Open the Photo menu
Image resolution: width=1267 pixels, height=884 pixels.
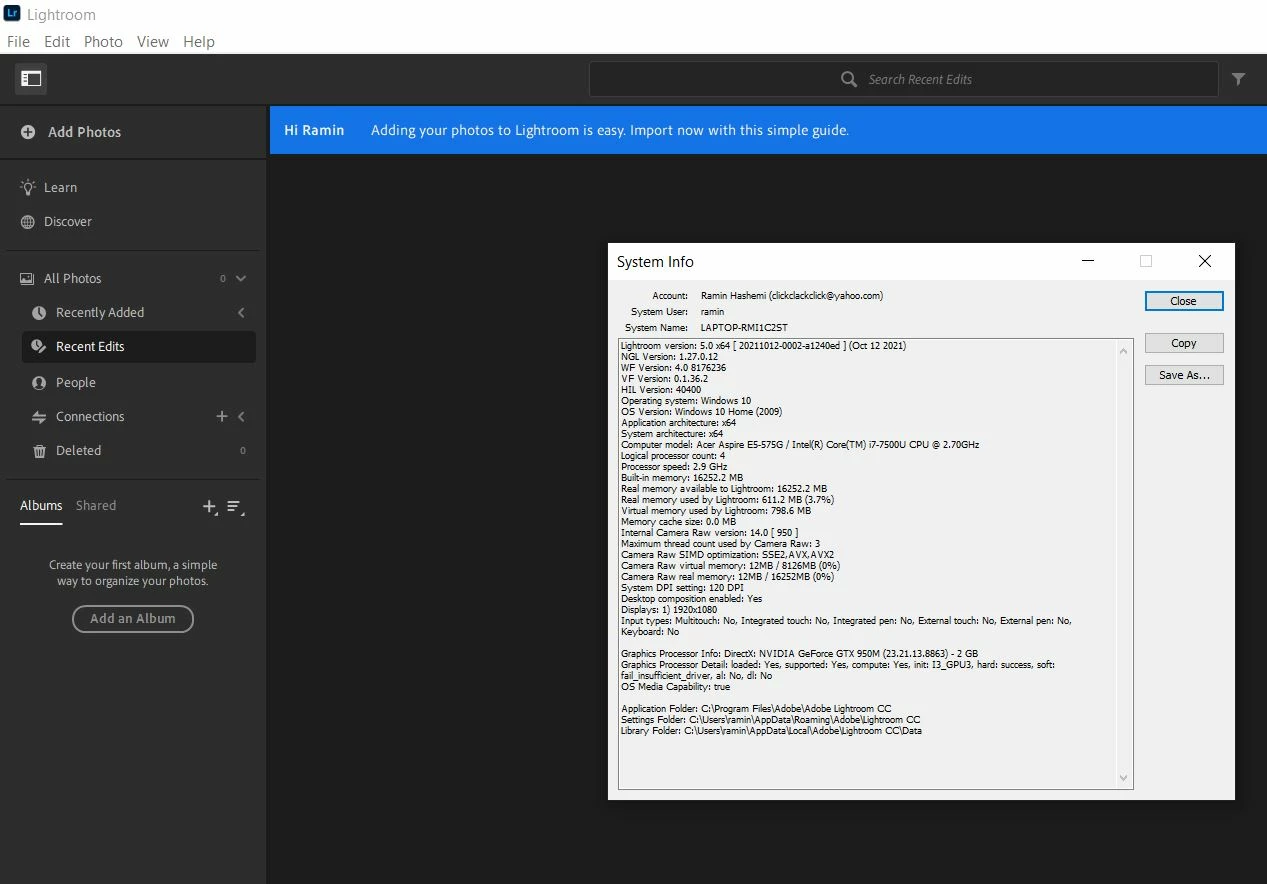[103, 42]
